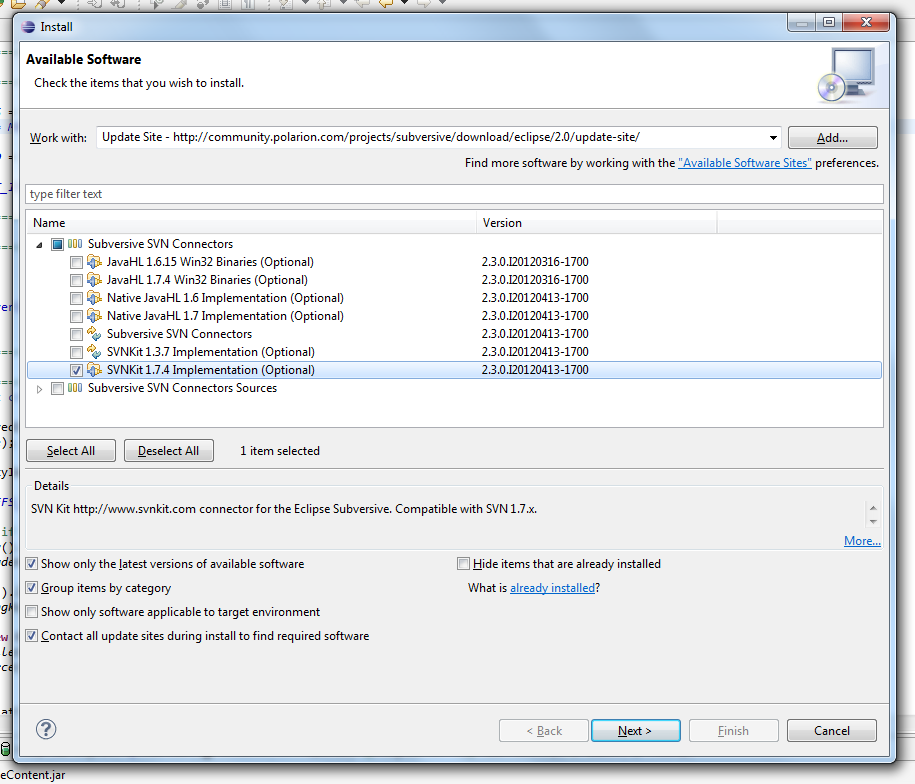Click the SVNKit 1.7.4 Implementation feature icon
Viewport: 915px width, 784px height.
tap(94, 370)
